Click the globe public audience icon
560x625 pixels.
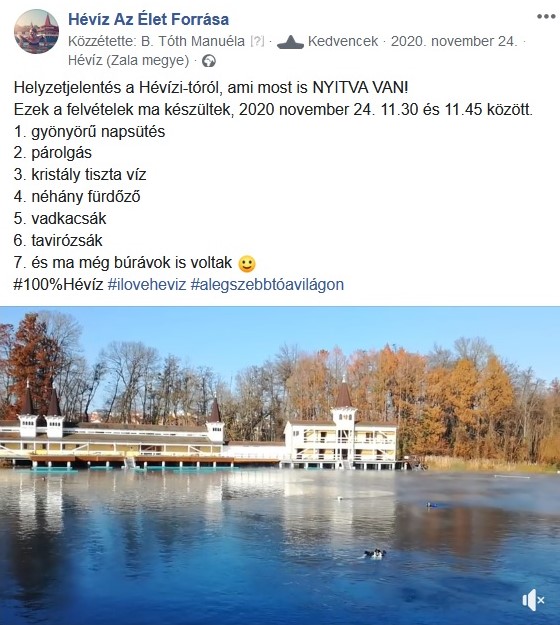click(209, 61)
